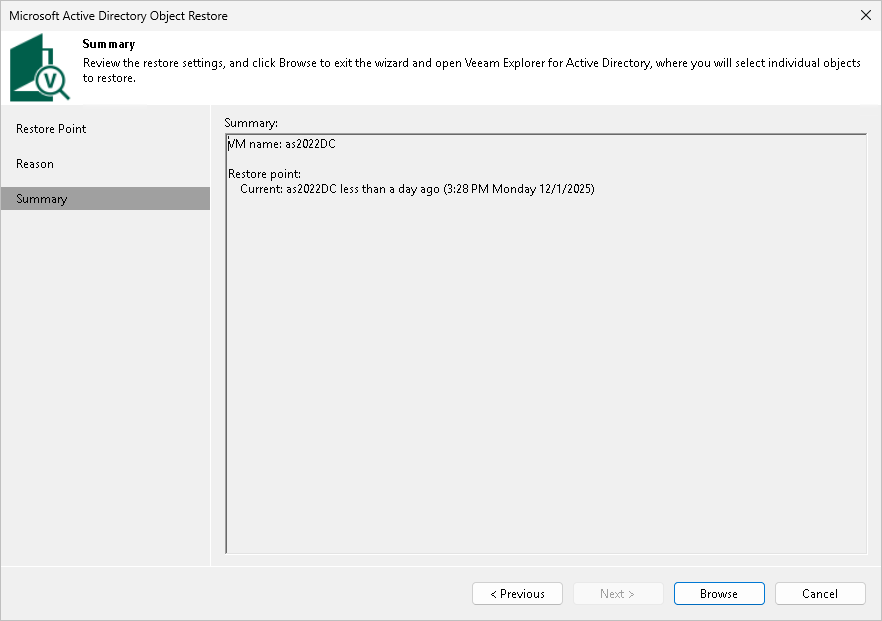Image resolution: width=882 pixels, height=621 pixels.
Task: Cancel the restore wizard
Action: 820,593
